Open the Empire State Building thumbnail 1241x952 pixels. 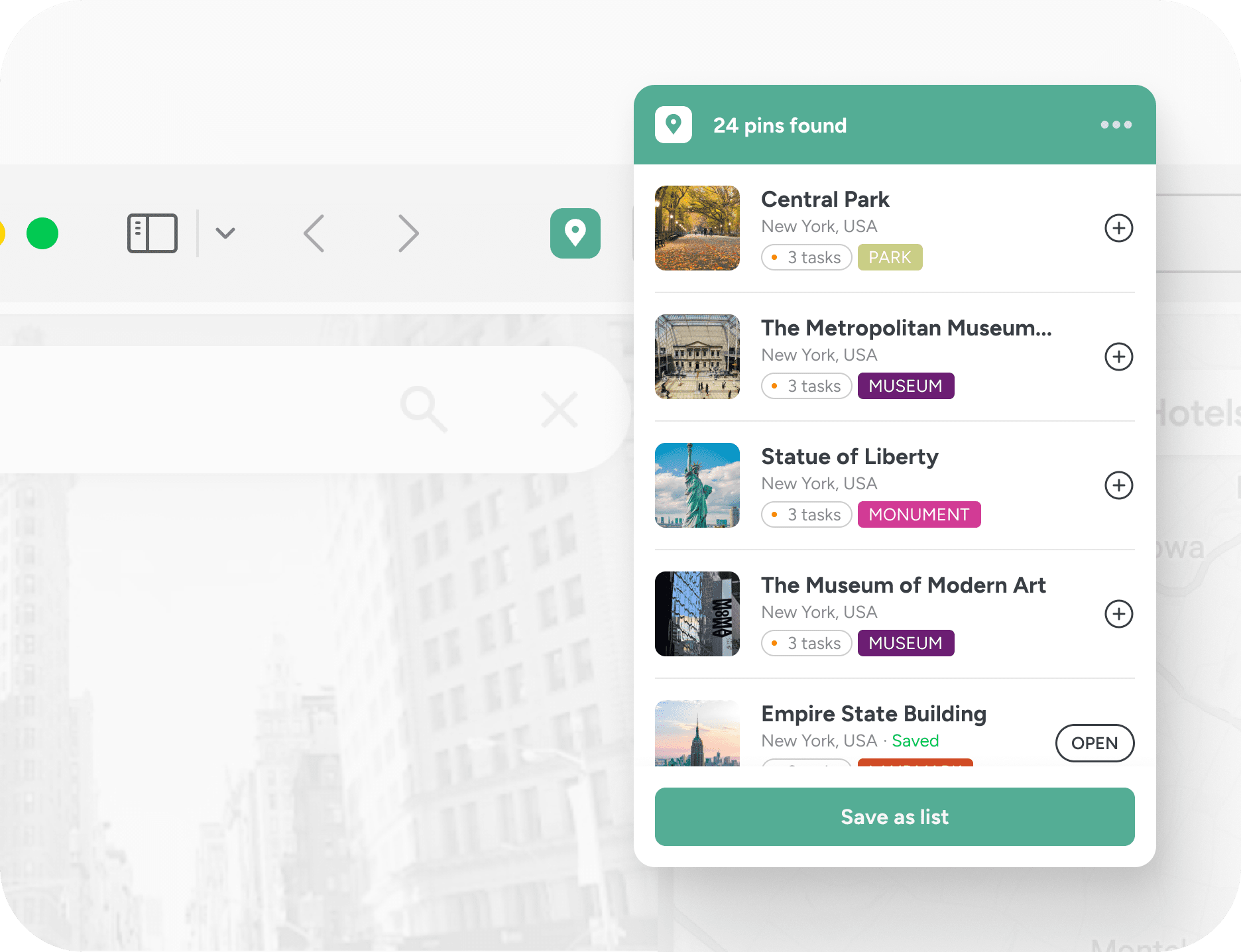click(697, 733)
